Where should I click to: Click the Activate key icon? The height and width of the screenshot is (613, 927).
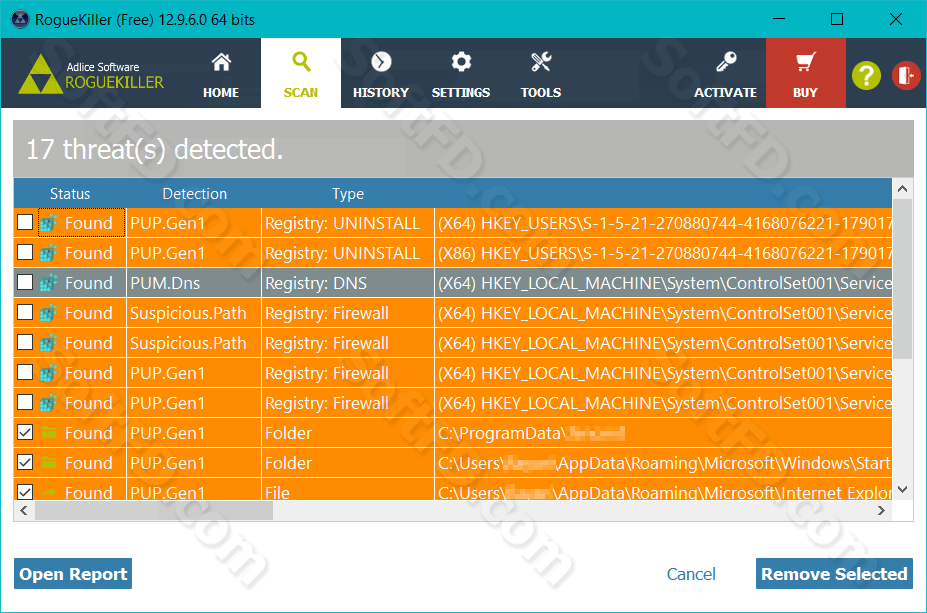point(726,61)
